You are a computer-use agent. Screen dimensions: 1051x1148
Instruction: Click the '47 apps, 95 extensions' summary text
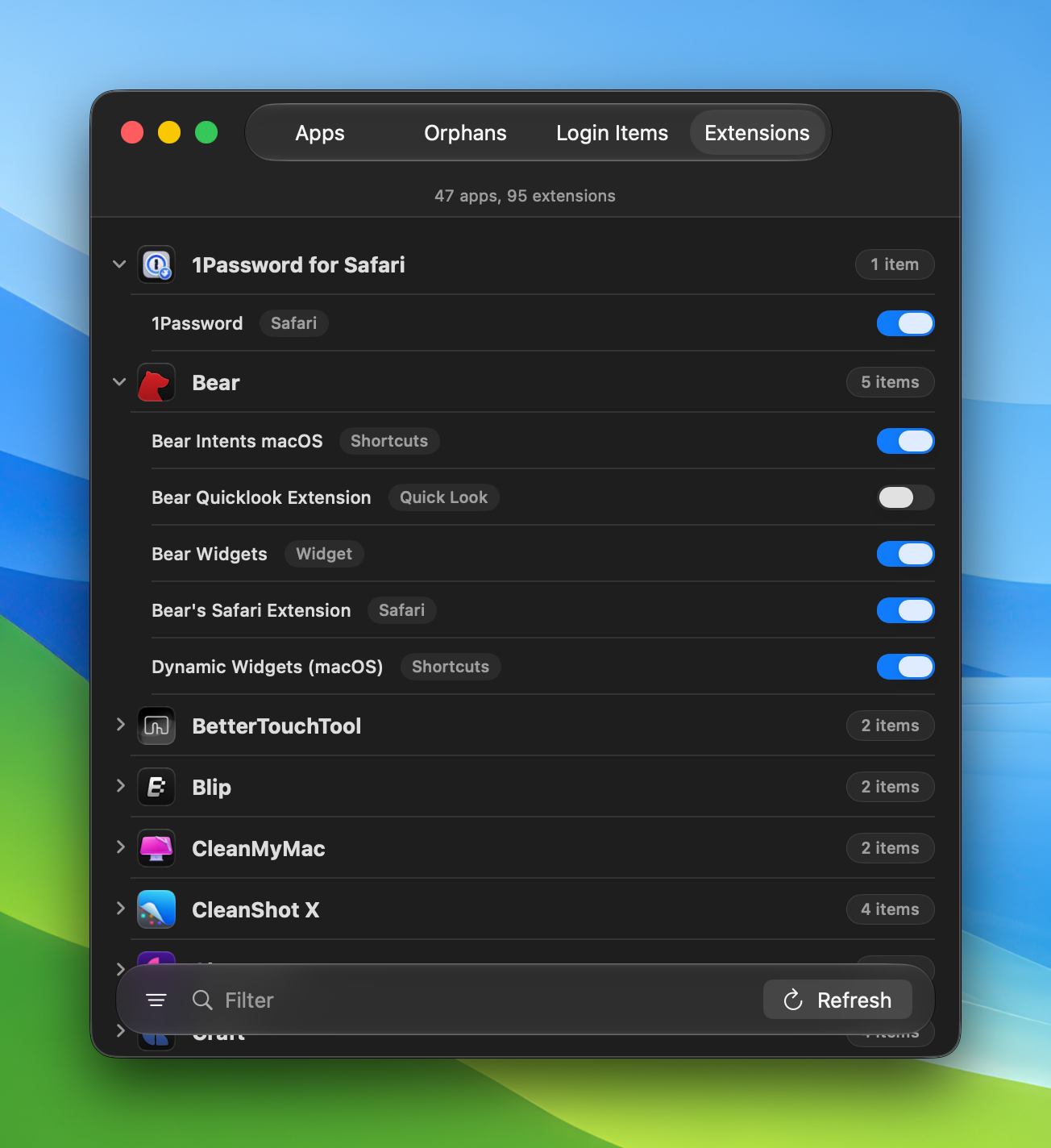coord(525,196)
